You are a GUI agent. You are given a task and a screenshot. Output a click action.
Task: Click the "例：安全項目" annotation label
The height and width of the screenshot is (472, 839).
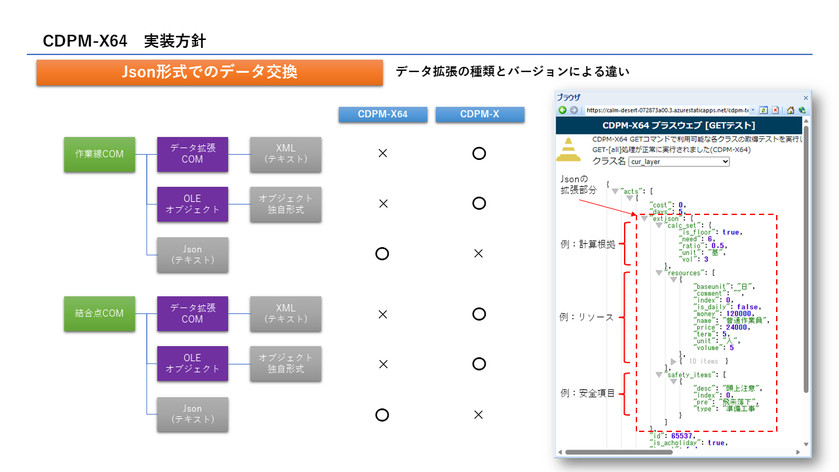pyautogui.click(x=588, y=393)
